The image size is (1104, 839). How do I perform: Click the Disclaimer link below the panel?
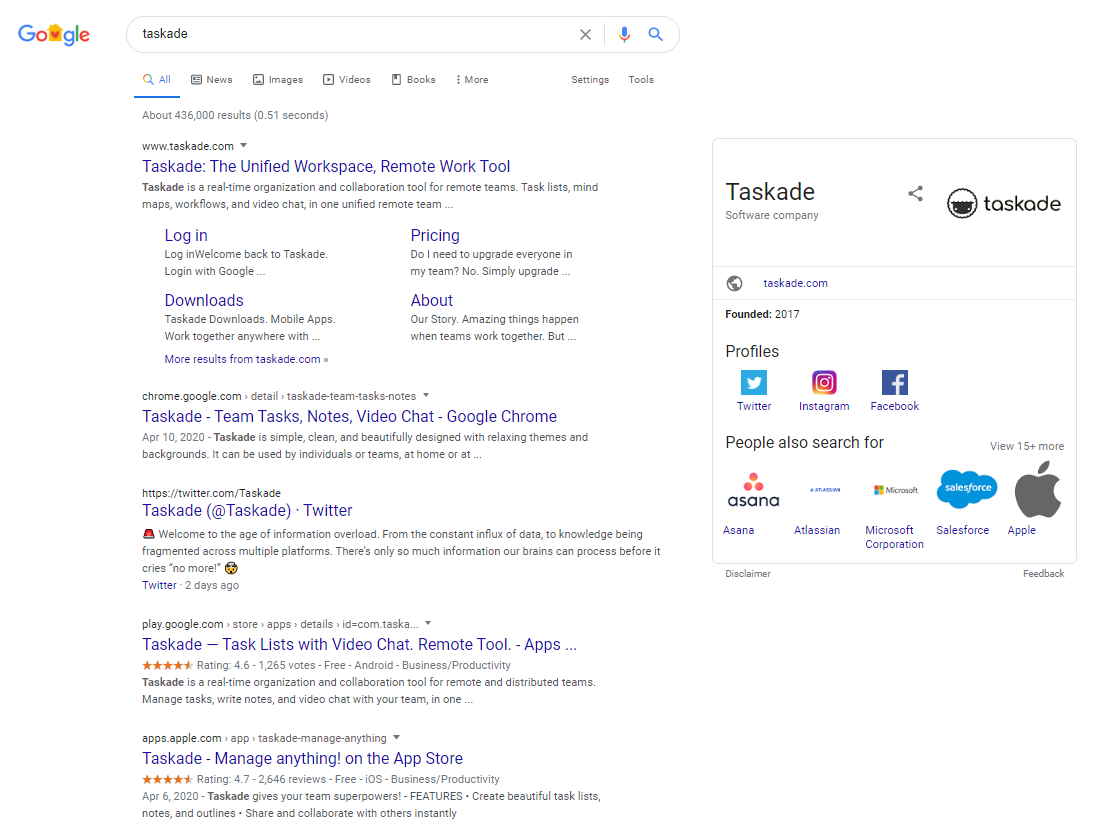tap(748, 574)
